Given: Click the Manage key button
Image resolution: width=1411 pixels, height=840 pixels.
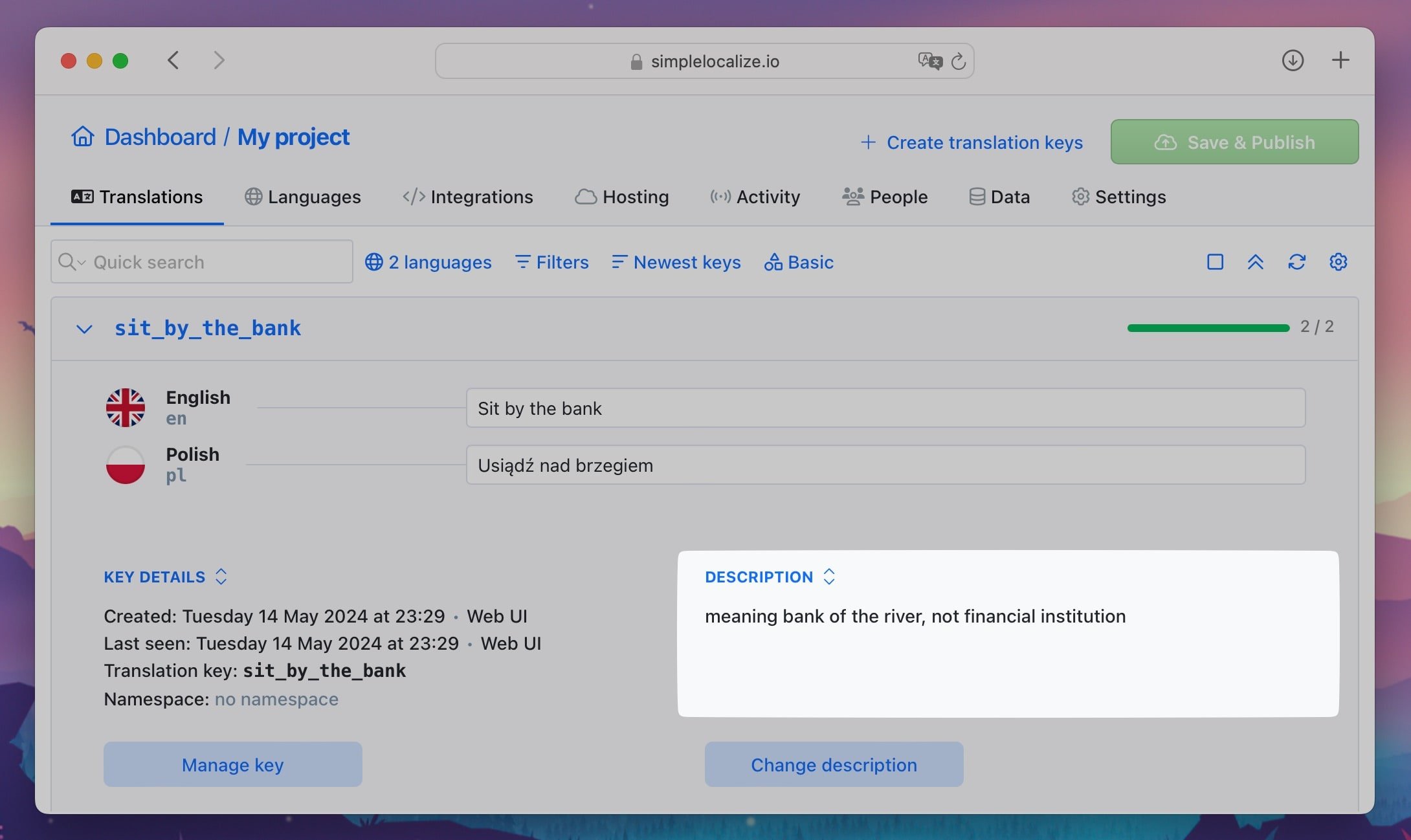Looking at the screenshot, I should (x=233, y=764).
